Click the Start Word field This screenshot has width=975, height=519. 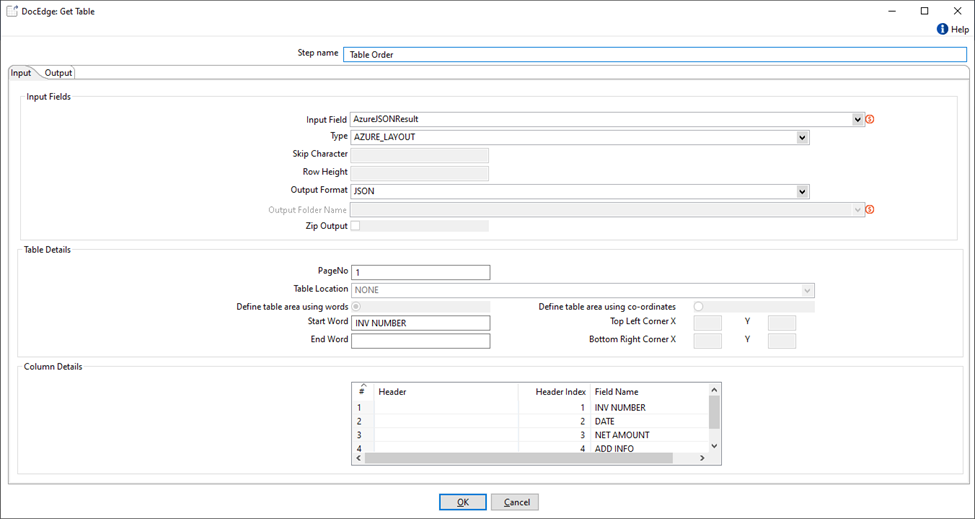(x=421, y=323)
